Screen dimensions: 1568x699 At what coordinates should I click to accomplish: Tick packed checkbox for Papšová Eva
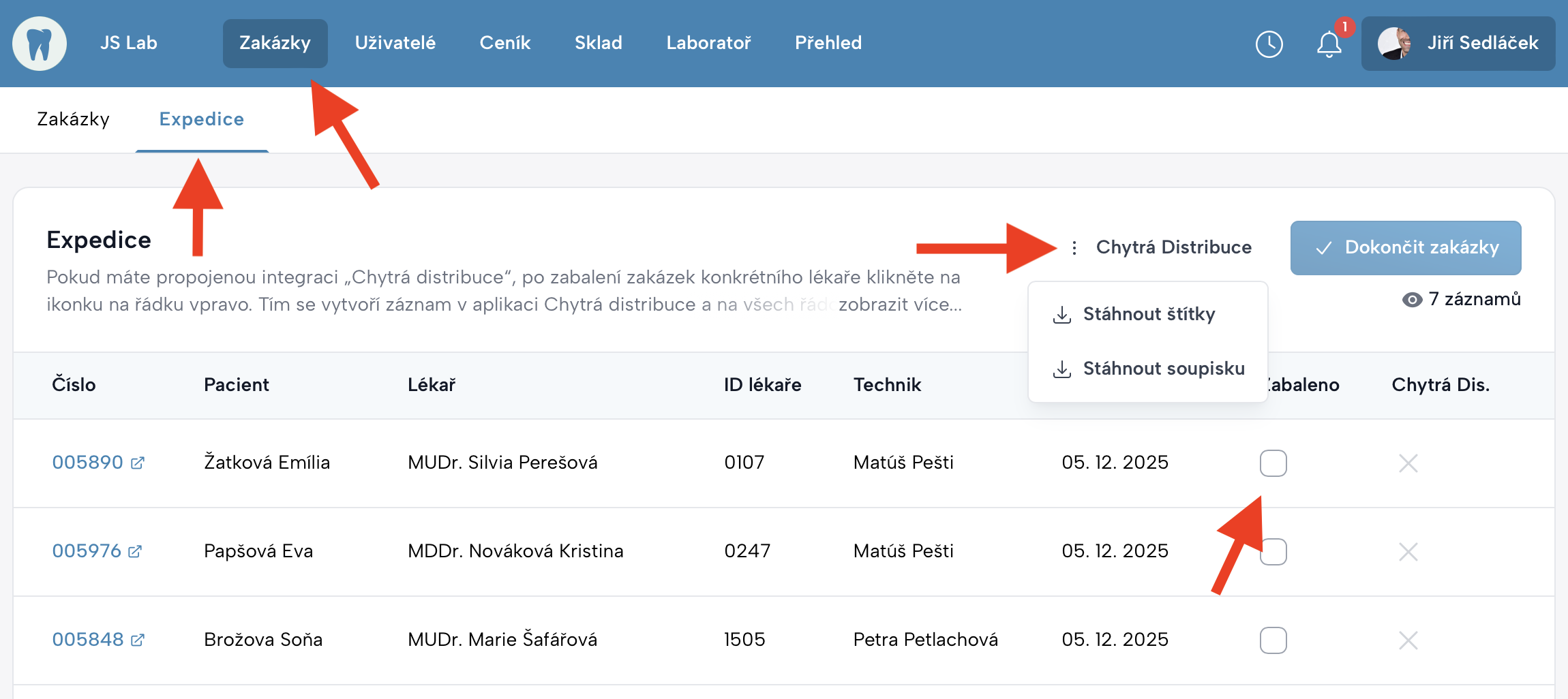(x=1273, y=552)
